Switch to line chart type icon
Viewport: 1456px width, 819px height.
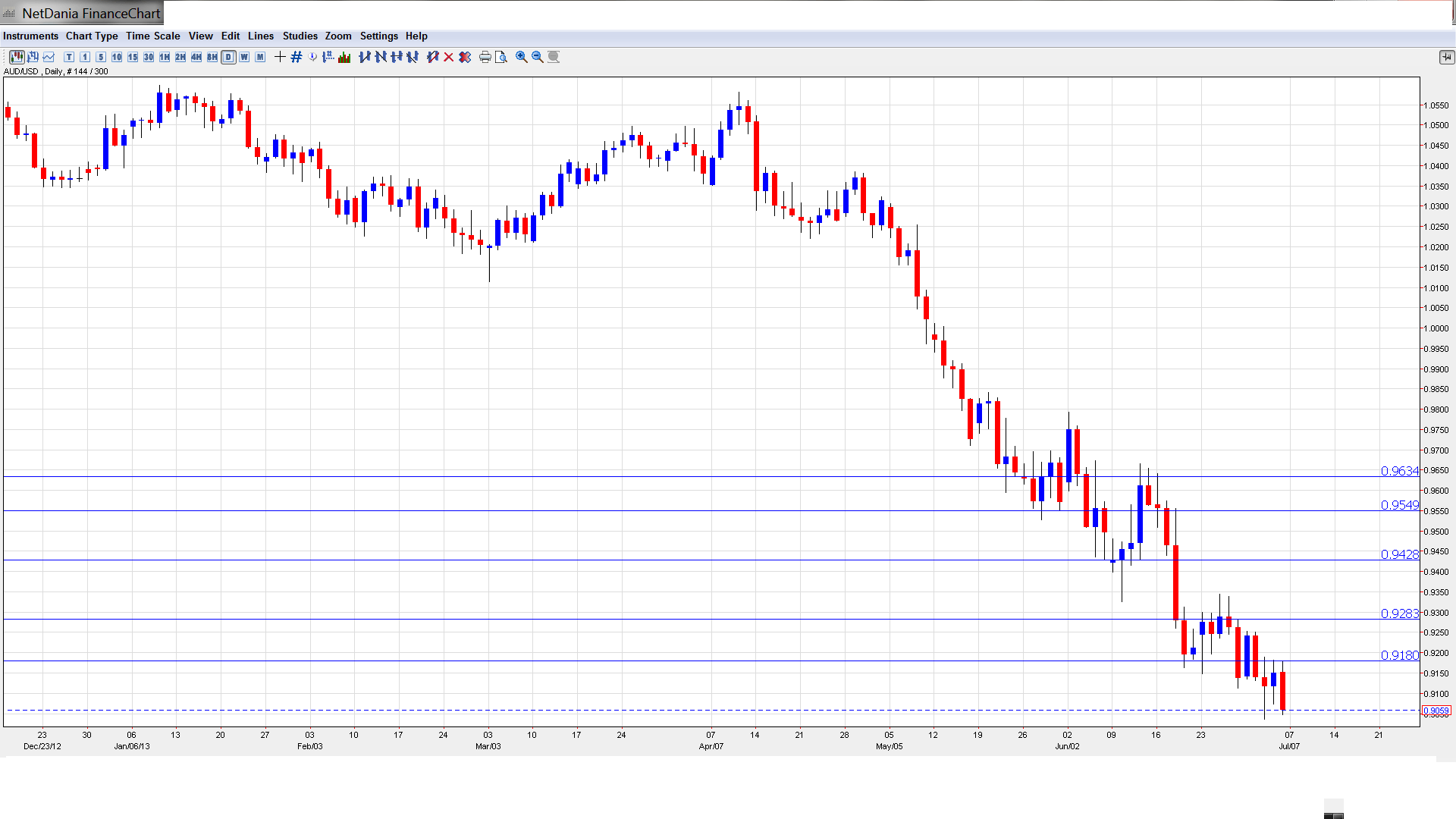pos(49,57)
